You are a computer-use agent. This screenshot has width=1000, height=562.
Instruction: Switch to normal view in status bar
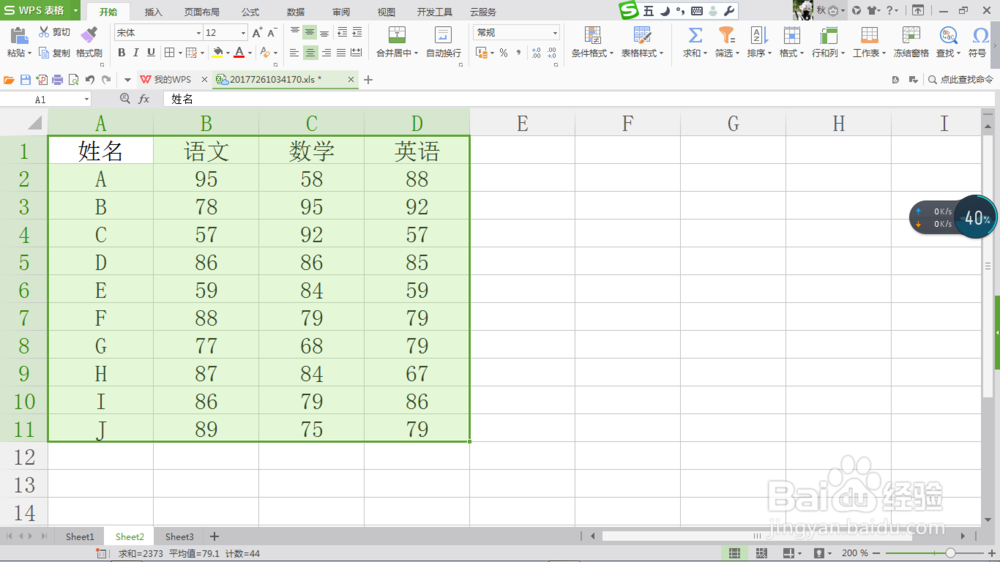coord(735,553)
